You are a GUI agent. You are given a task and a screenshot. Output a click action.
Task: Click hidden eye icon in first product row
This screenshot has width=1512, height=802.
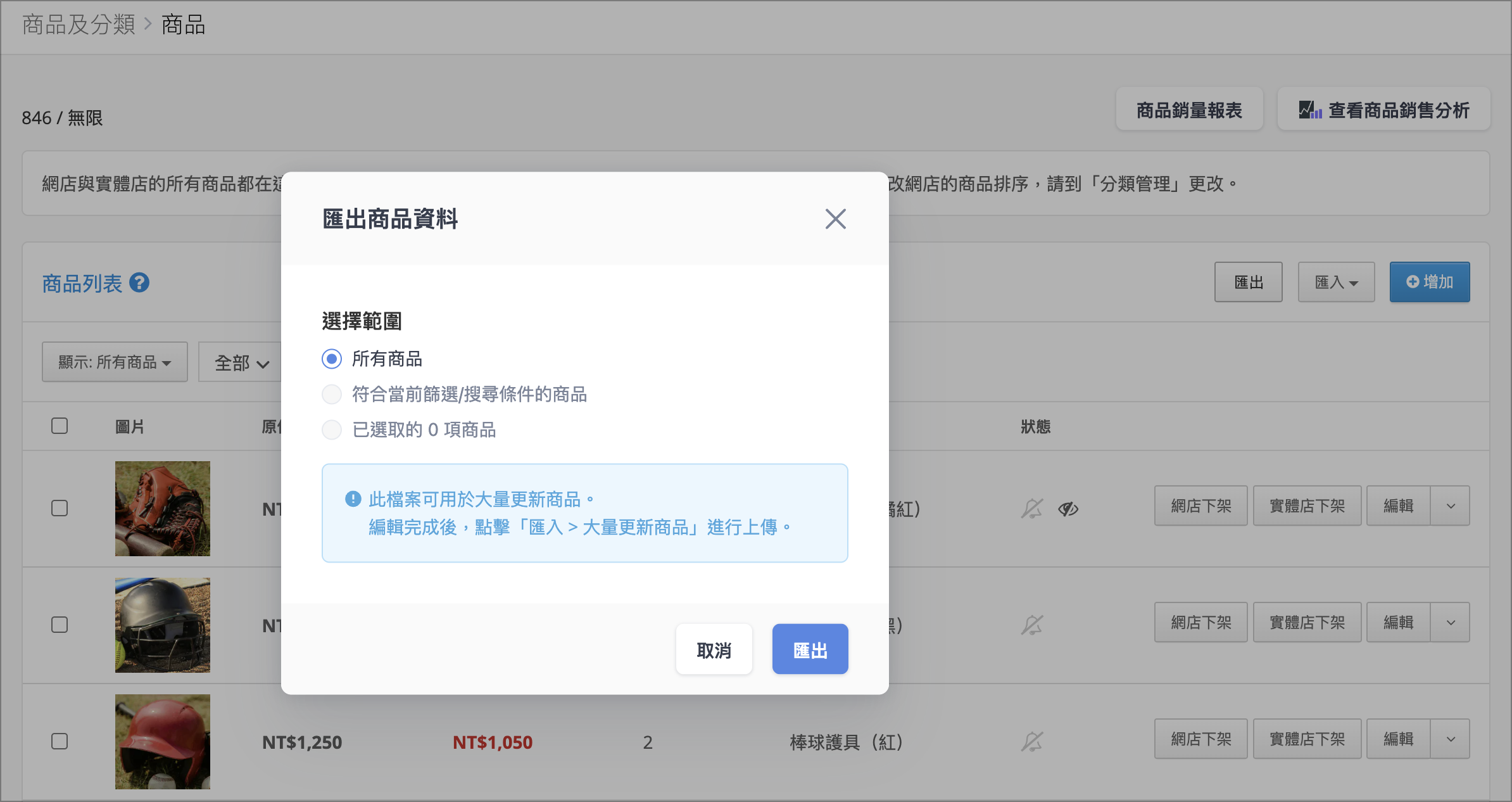pyautogui.click(x=1068, y=509)
